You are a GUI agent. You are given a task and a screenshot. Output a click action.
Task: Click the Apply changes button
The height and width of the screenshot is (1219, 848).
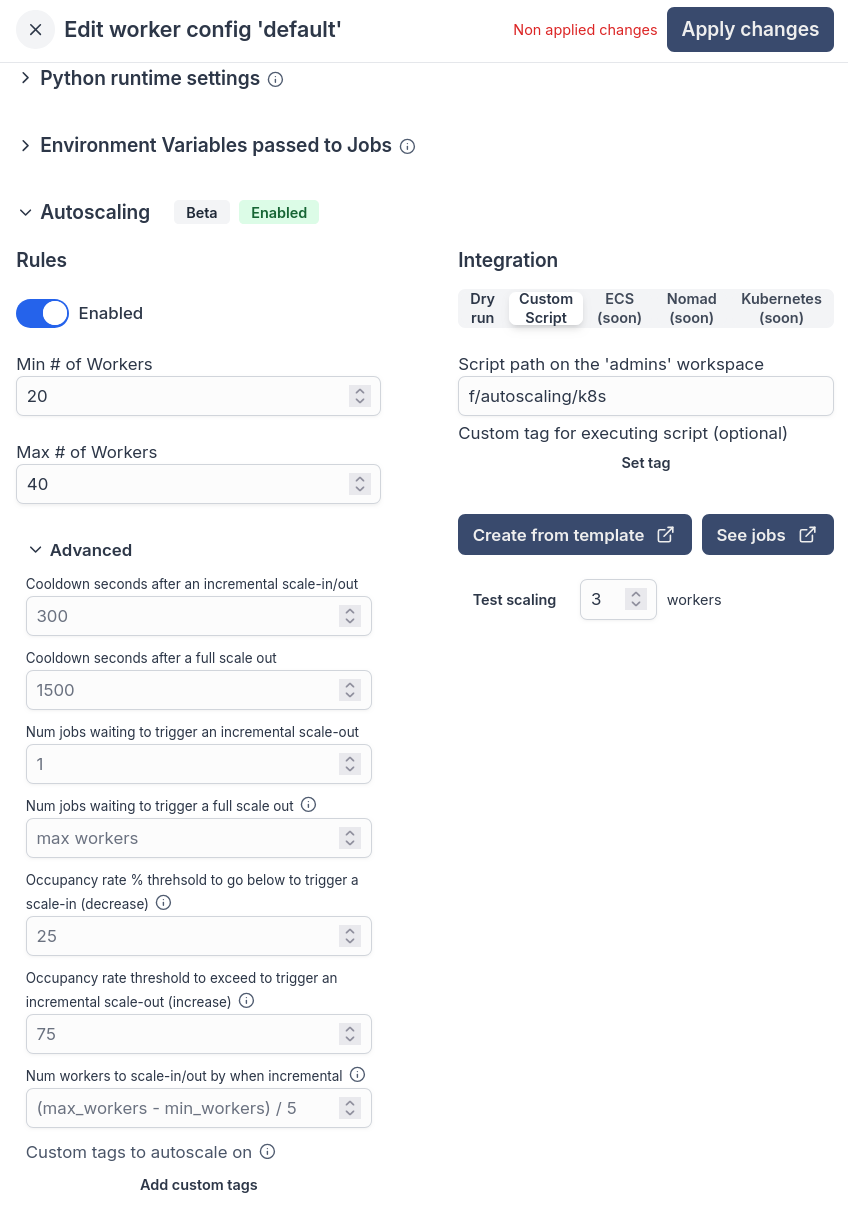(751, 30)
